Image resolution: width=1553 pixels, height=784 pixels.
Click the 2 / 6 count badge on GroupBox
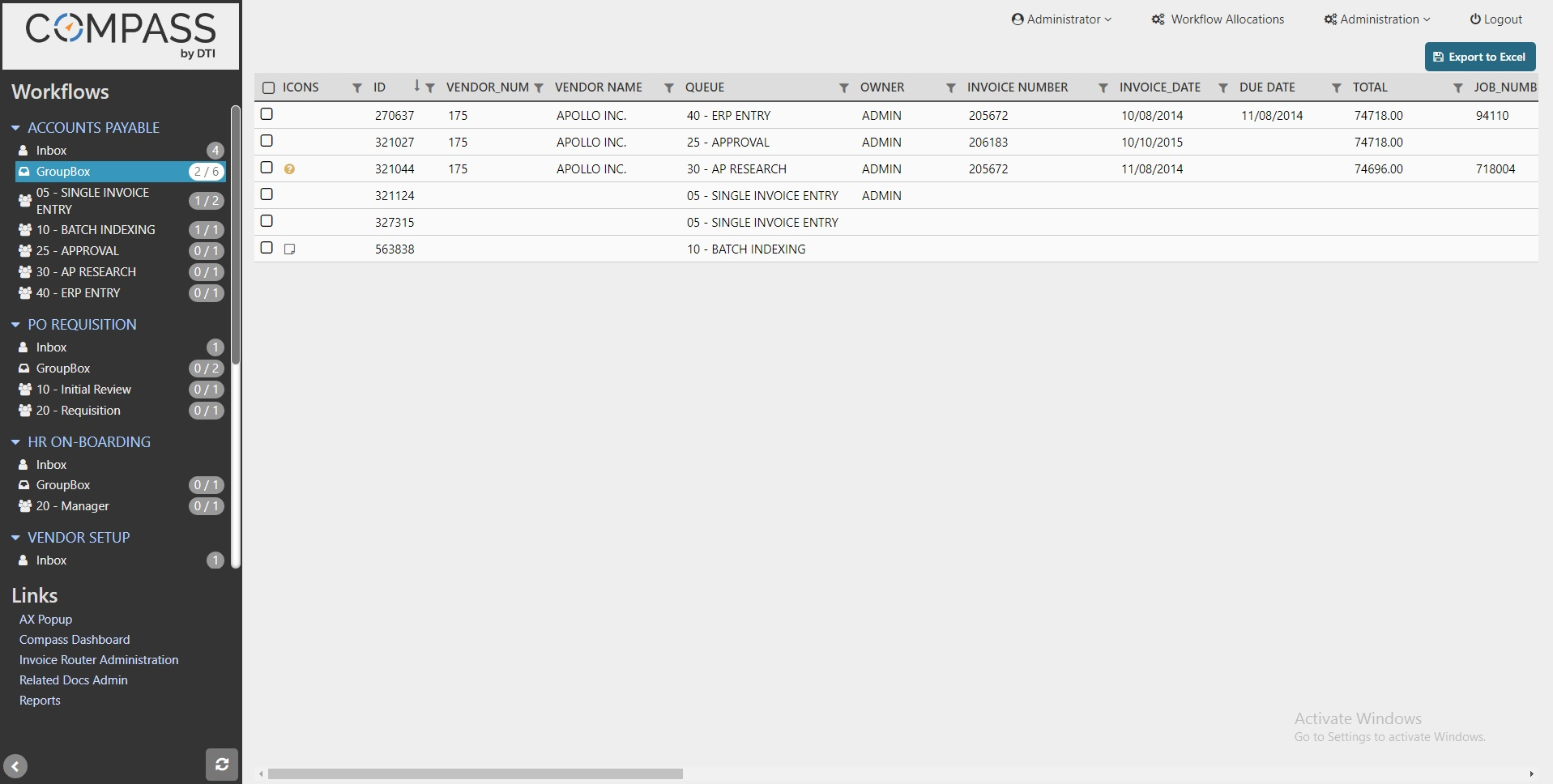[x=207, y=172]
